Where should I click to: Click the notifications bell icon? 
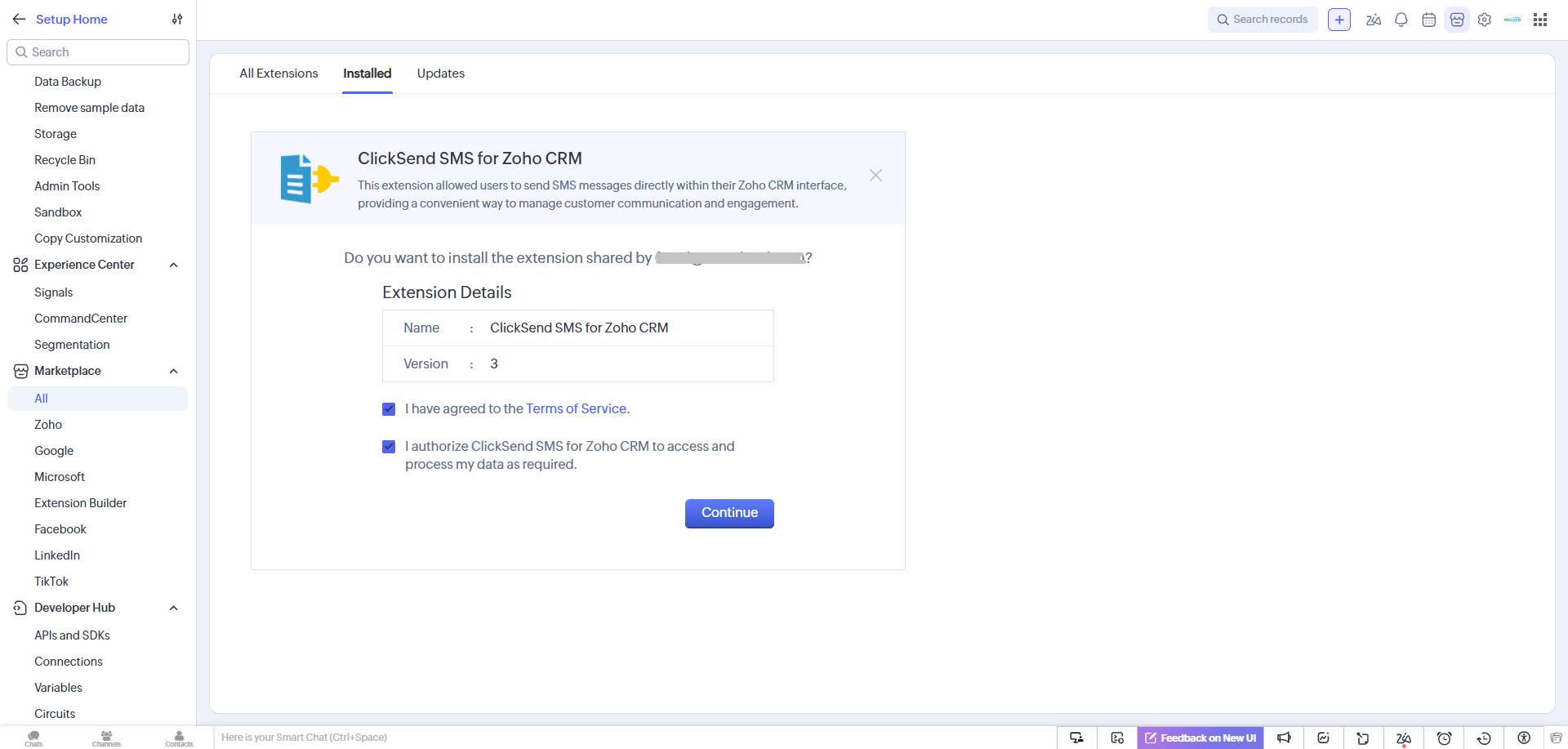(x=1401, y=20)
